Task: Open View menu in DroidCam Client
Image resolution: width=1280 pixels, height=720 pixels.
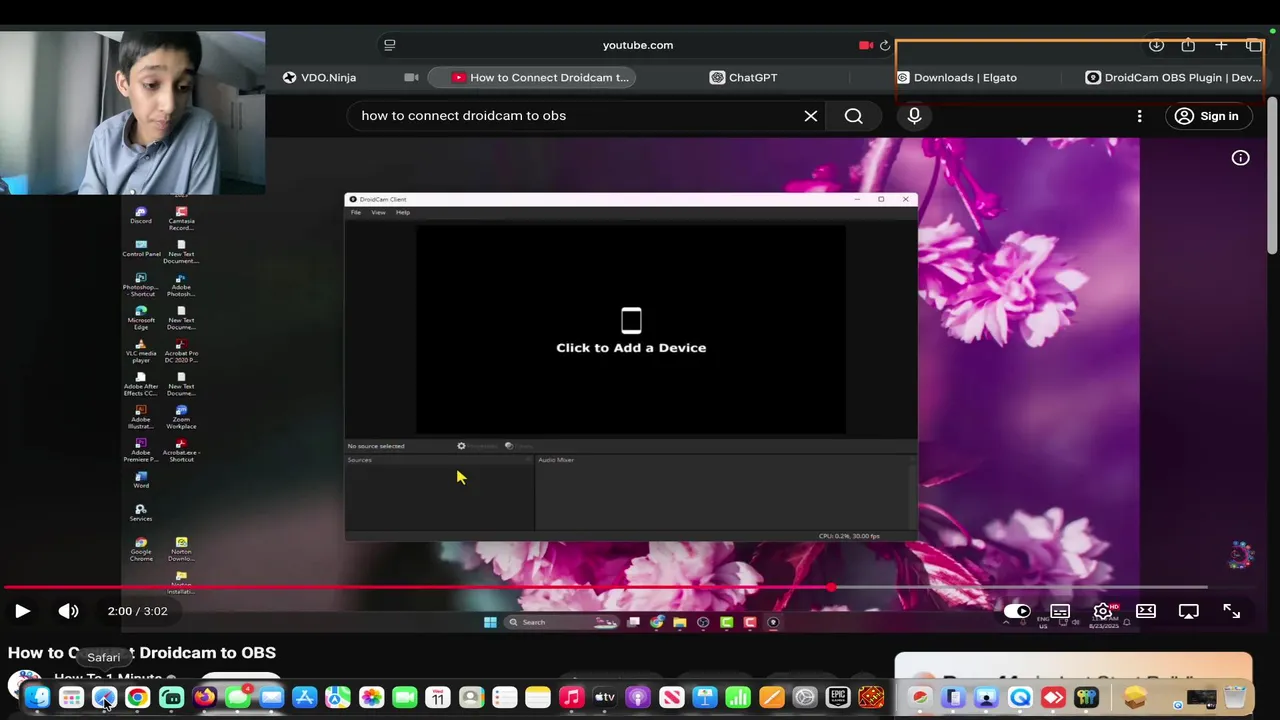Action: [378, 212]
